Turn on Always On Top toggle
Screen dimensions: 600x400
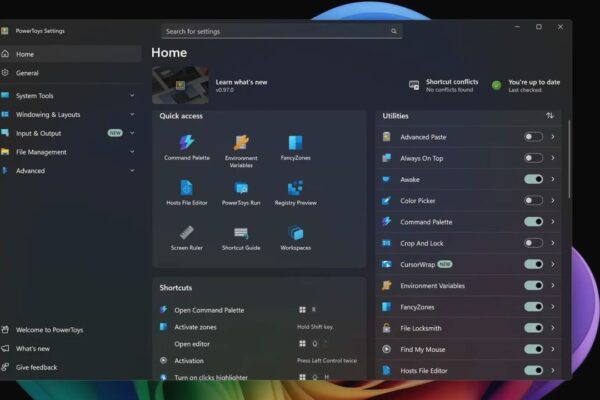pos(533,158)
